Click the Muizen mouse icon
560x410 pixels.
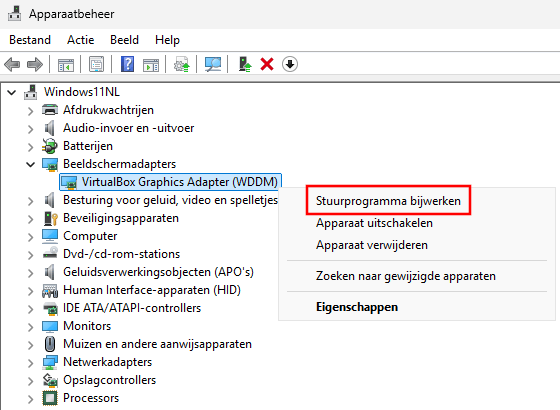point(50,344)
